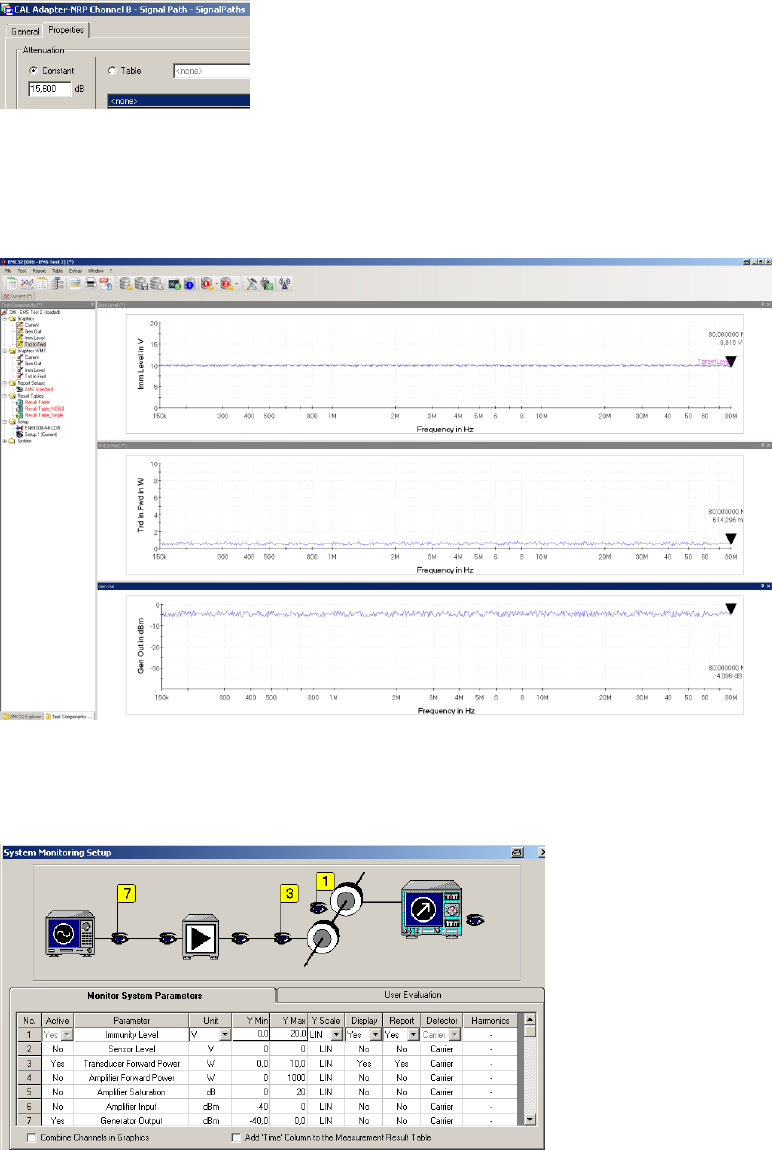Toggle the eye monitor under label 7

tap(120, 937)
